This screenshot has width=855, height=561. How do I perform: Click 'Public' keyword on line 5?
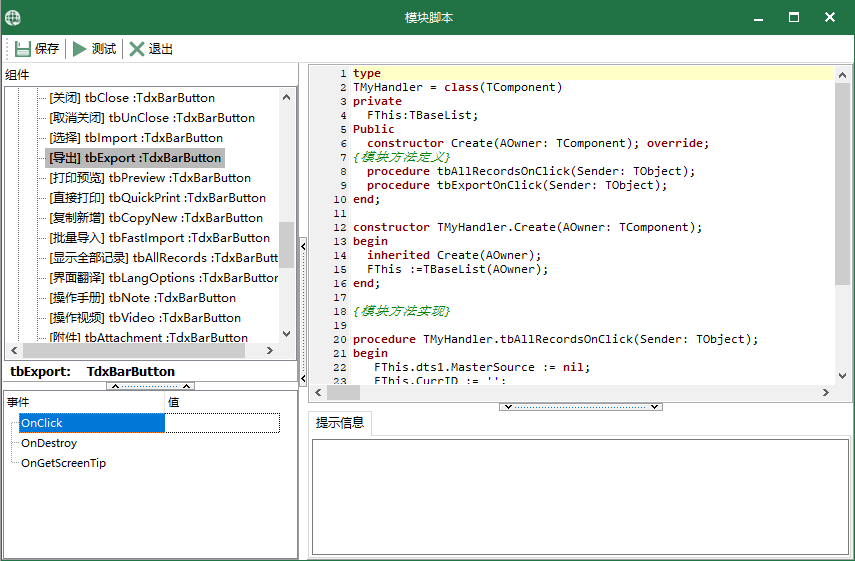374,129
